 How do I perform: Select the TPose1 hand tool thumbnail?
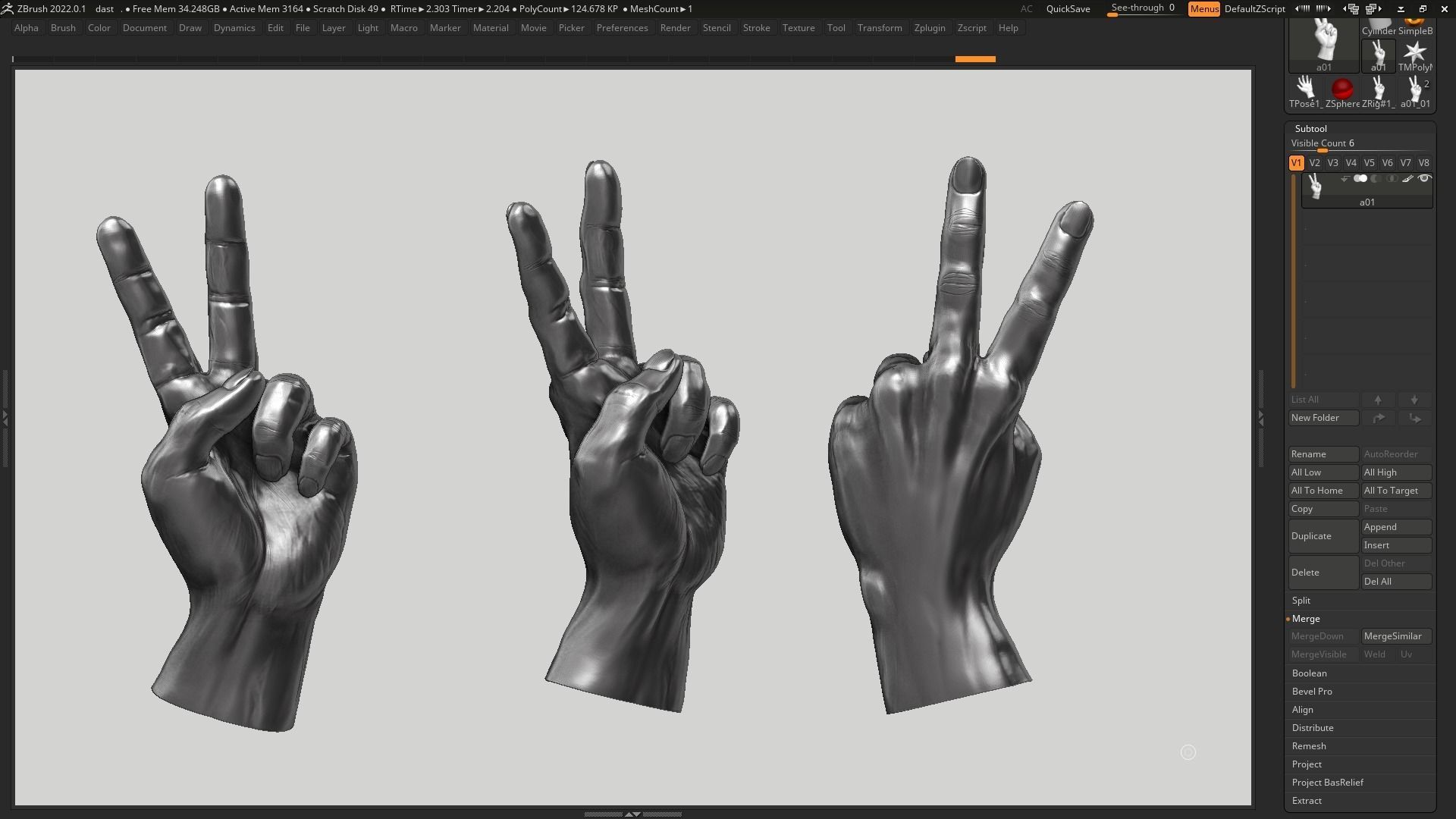tap(1305, 92)
